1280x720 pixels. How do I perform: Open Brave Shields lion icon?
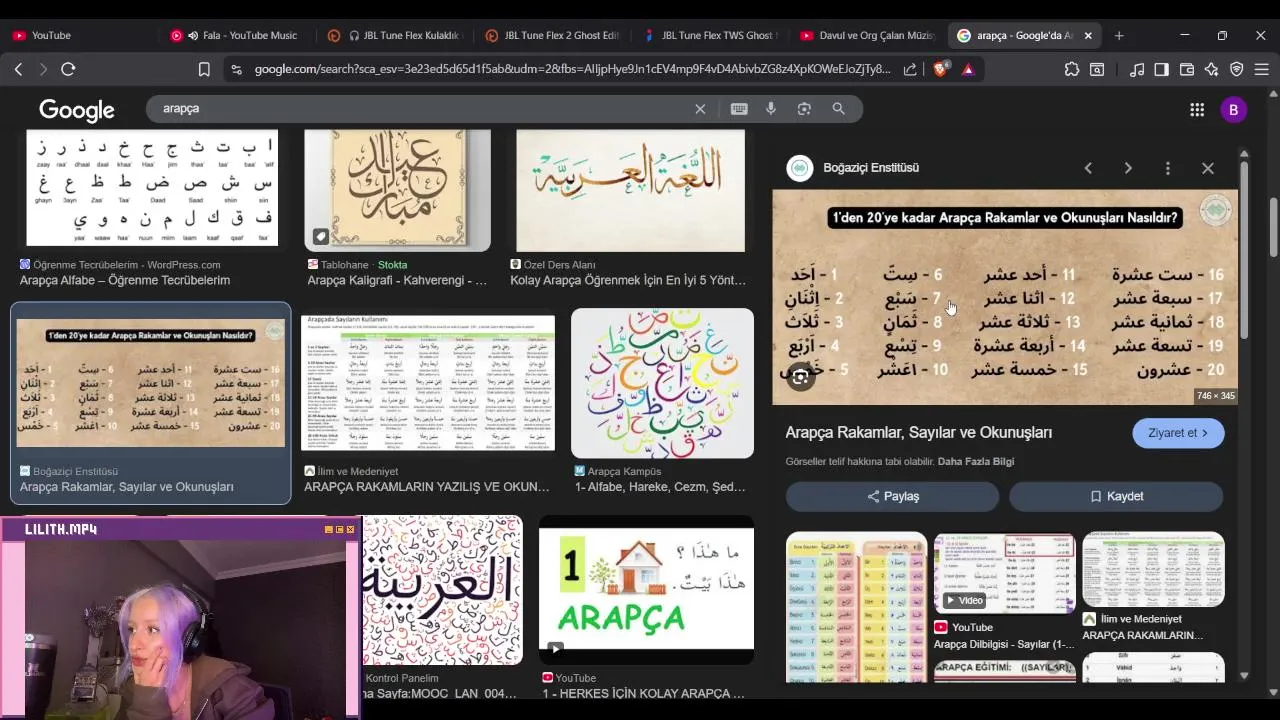[x=940, y=69]
